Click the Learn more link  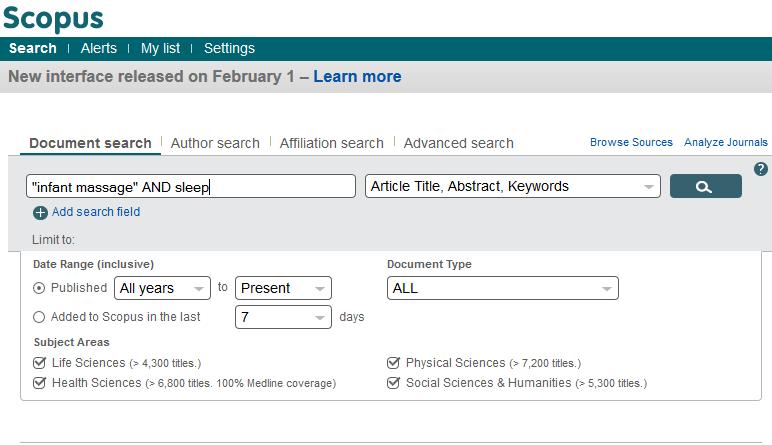(x=357, y=76)
